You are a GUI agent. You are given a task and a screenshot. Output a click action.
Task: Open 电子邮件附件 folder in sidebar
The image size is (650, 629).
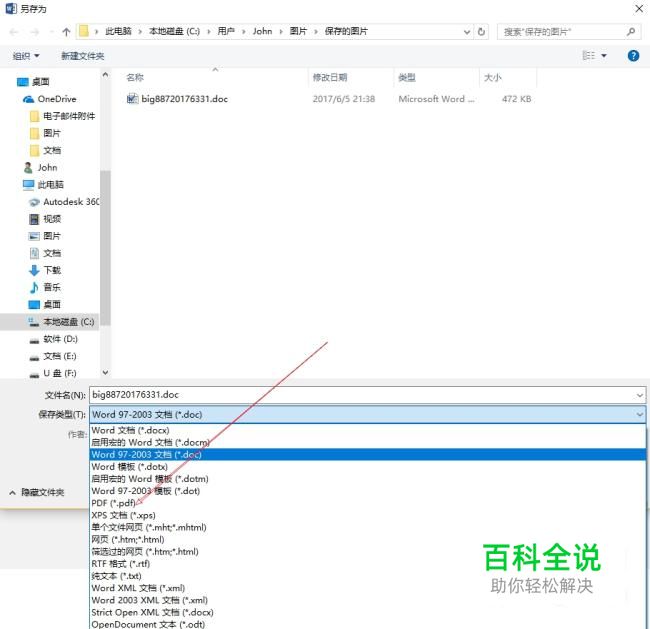(x=63, y=116)
